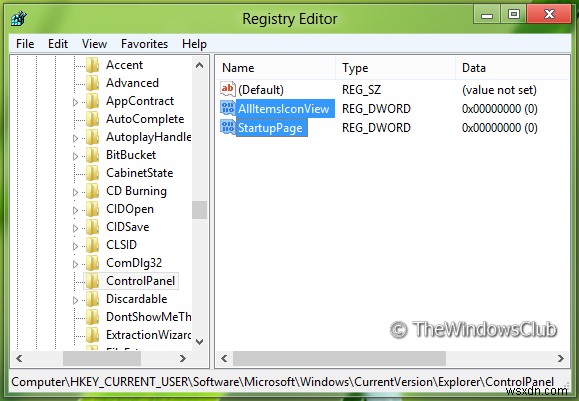Click the Data column header

click(513, 68)
